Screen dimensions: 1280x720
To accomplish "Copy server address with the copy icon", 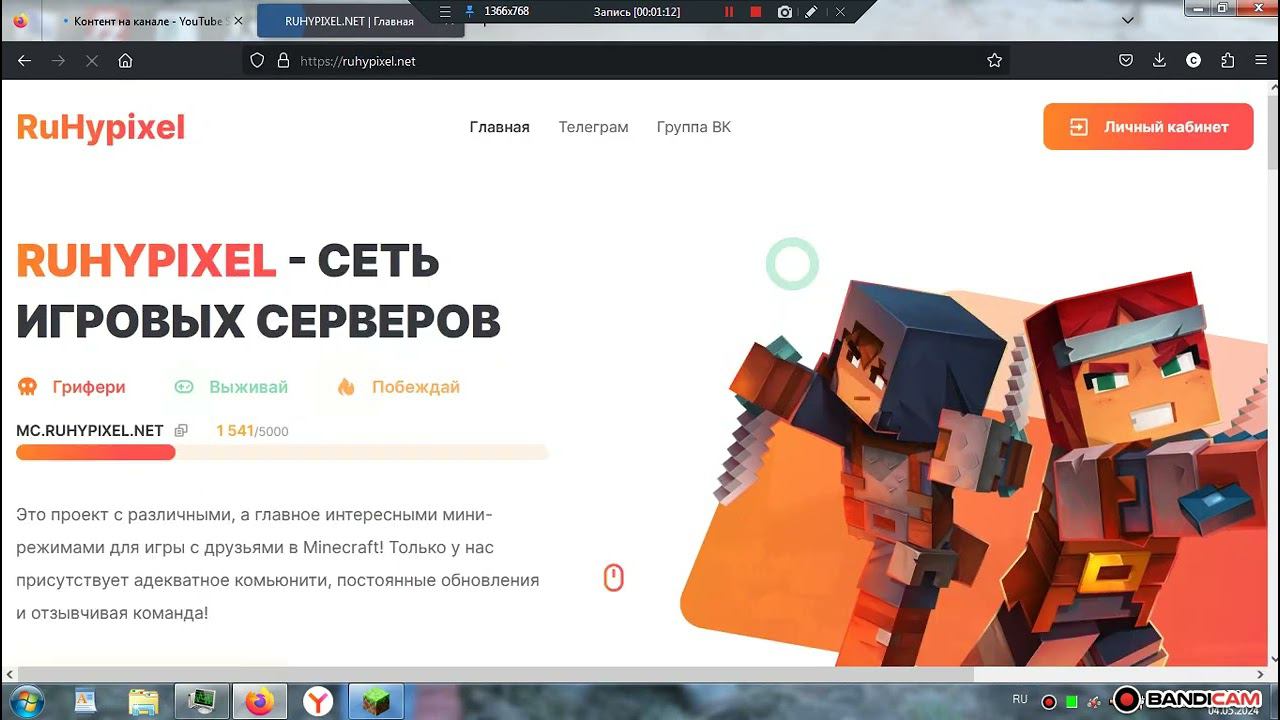I will click(x=181, y=431).
